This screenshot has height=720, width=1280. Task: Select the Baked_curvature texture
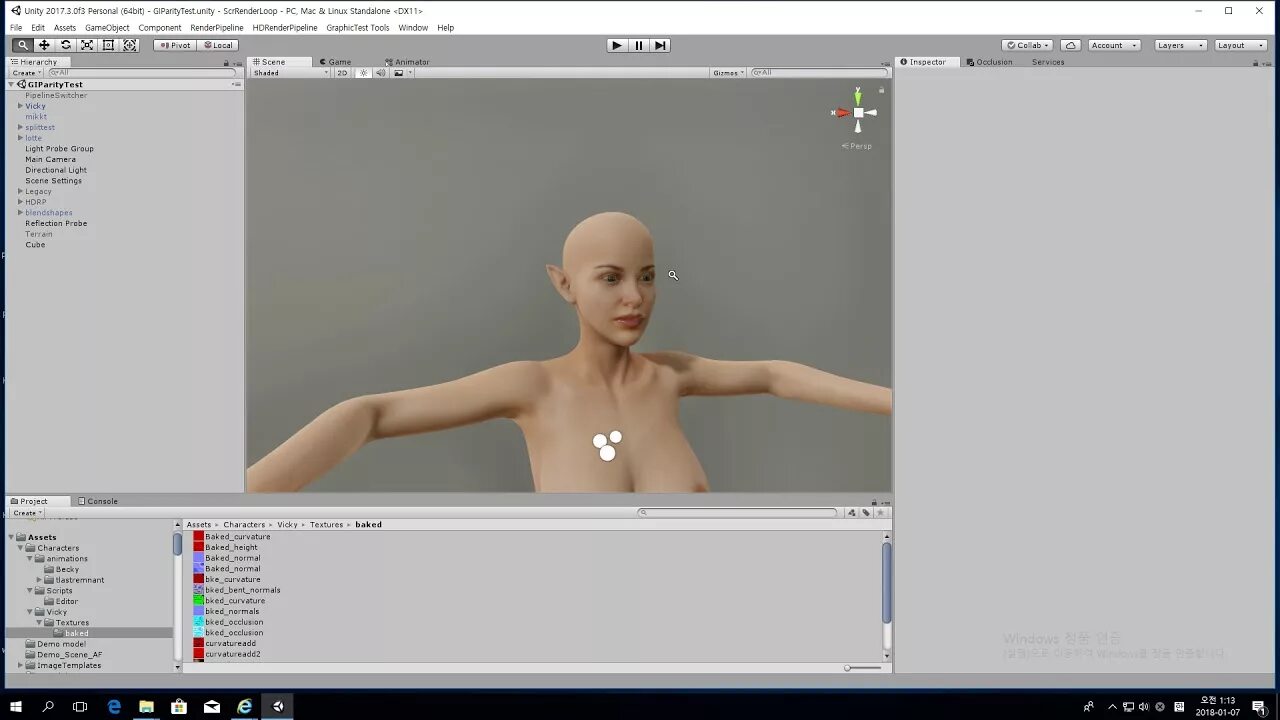[237, 536]
